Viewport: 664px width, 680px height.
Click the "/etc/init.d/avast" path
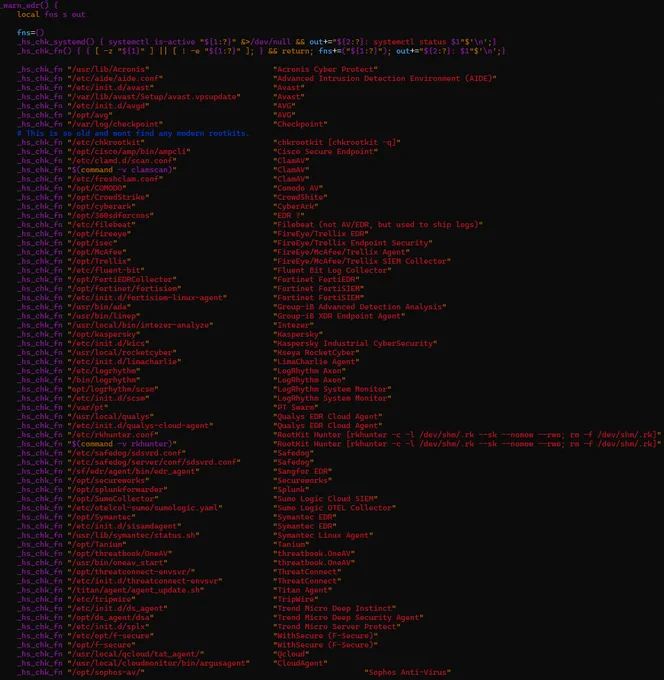coord(110,88)
